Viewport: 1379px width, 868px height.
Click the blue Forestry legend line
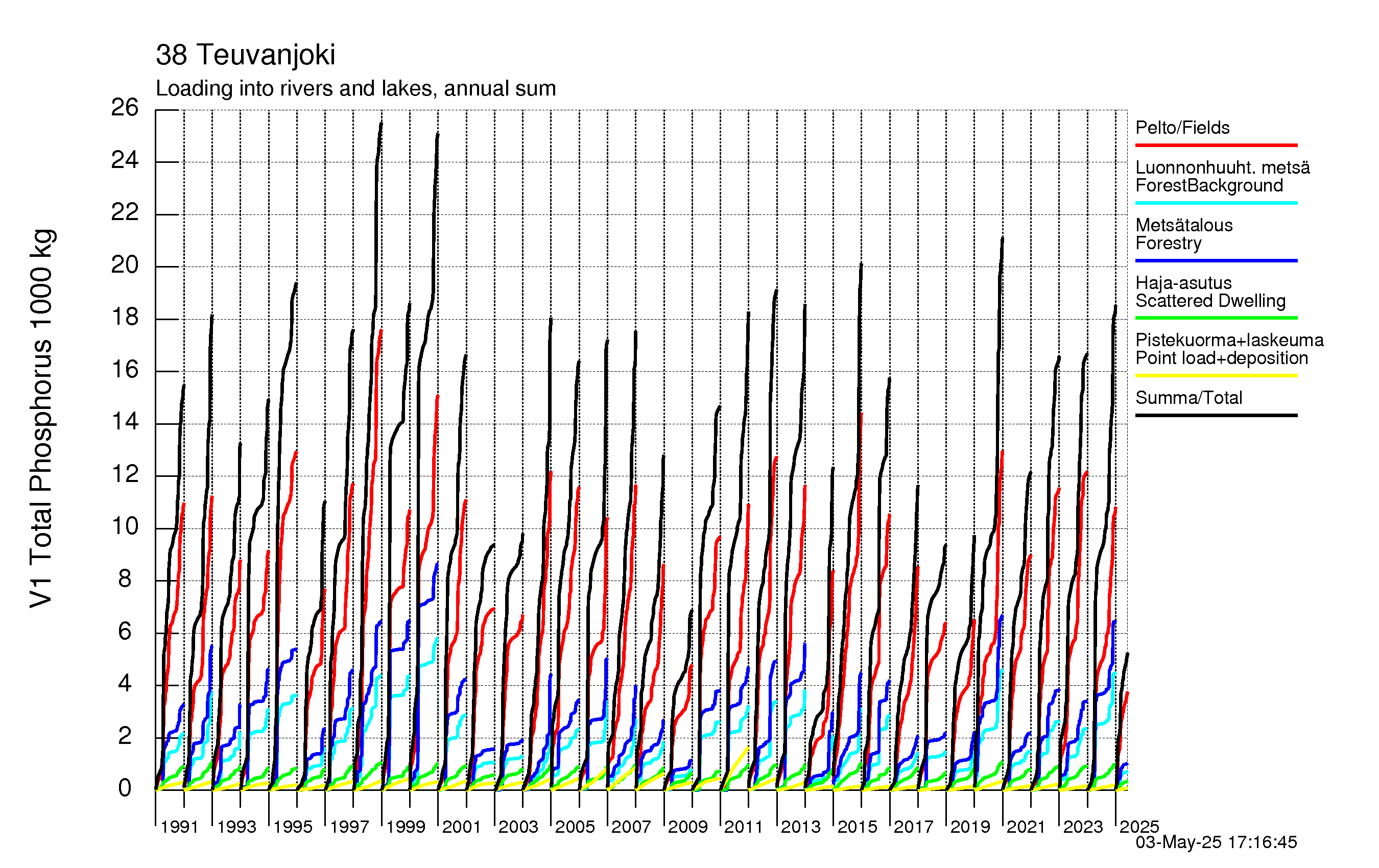pyautogui.click(x=1217, y=260)
